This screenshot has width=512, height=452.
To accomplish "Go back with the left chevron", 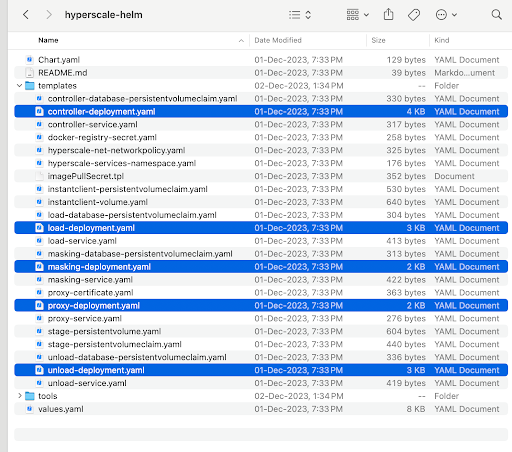I will coord(26,15).
